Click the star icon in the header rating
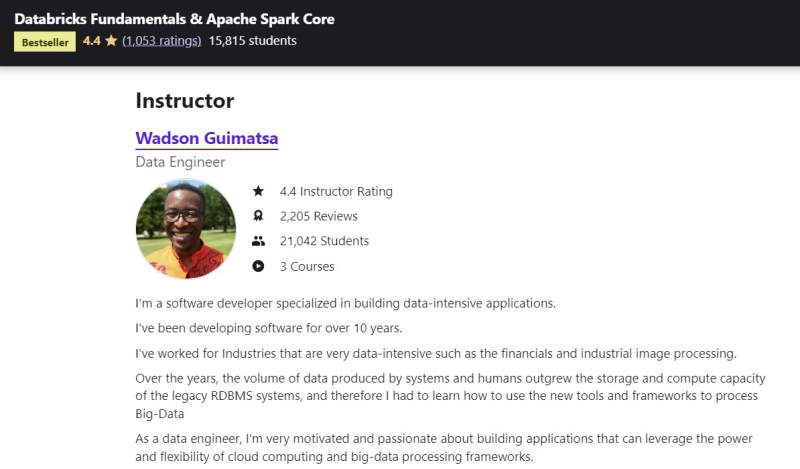Screen dimensions: 800x469 [111, 41]
